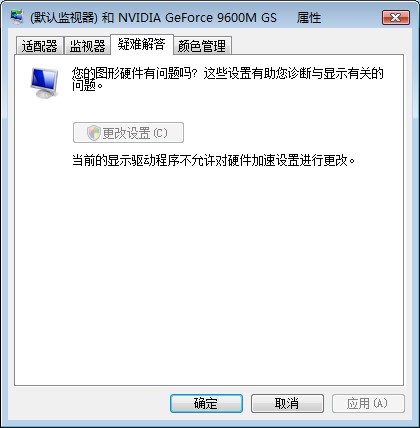Click the blue monitor icon in the panel
The width and height of the screenshot is (420, 428).
pyautogui.click(x=44, y=83)
